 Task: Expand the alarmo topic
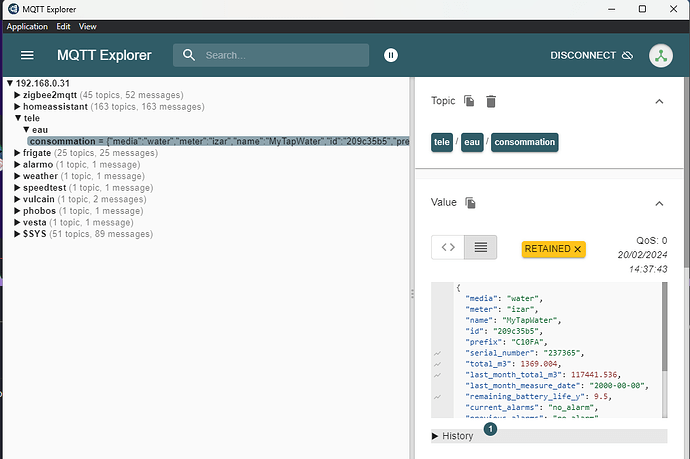click(17, 164)
